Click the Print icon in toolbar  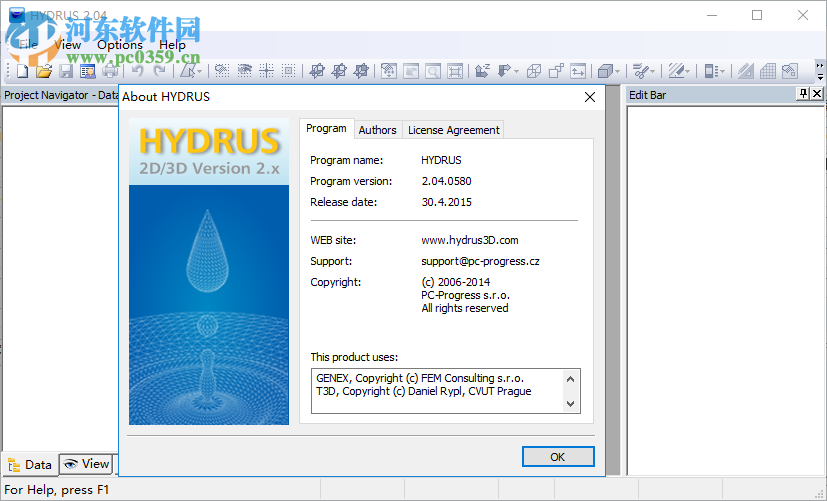click(x=110, y=71)
